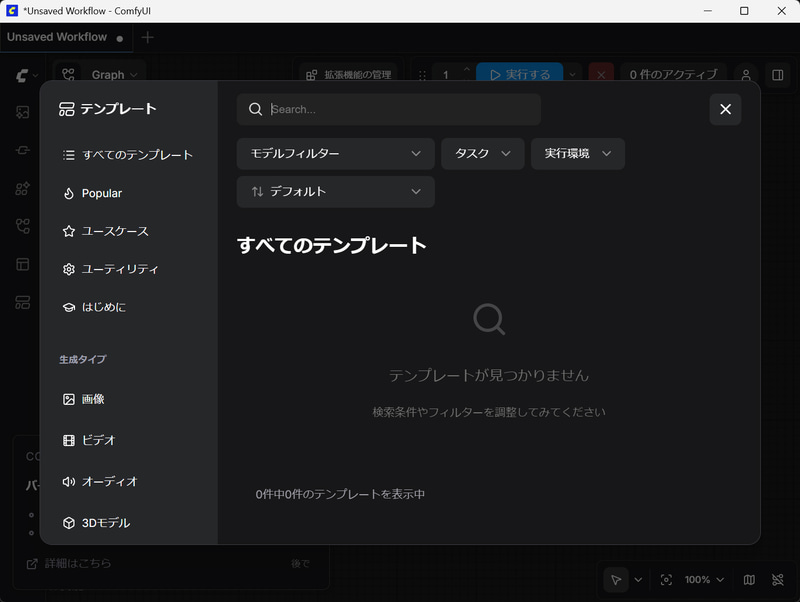The height and width of the screenshot is (602, 800).
Task: Click the red cancel icon in top bar
Action: click(600, 75)
